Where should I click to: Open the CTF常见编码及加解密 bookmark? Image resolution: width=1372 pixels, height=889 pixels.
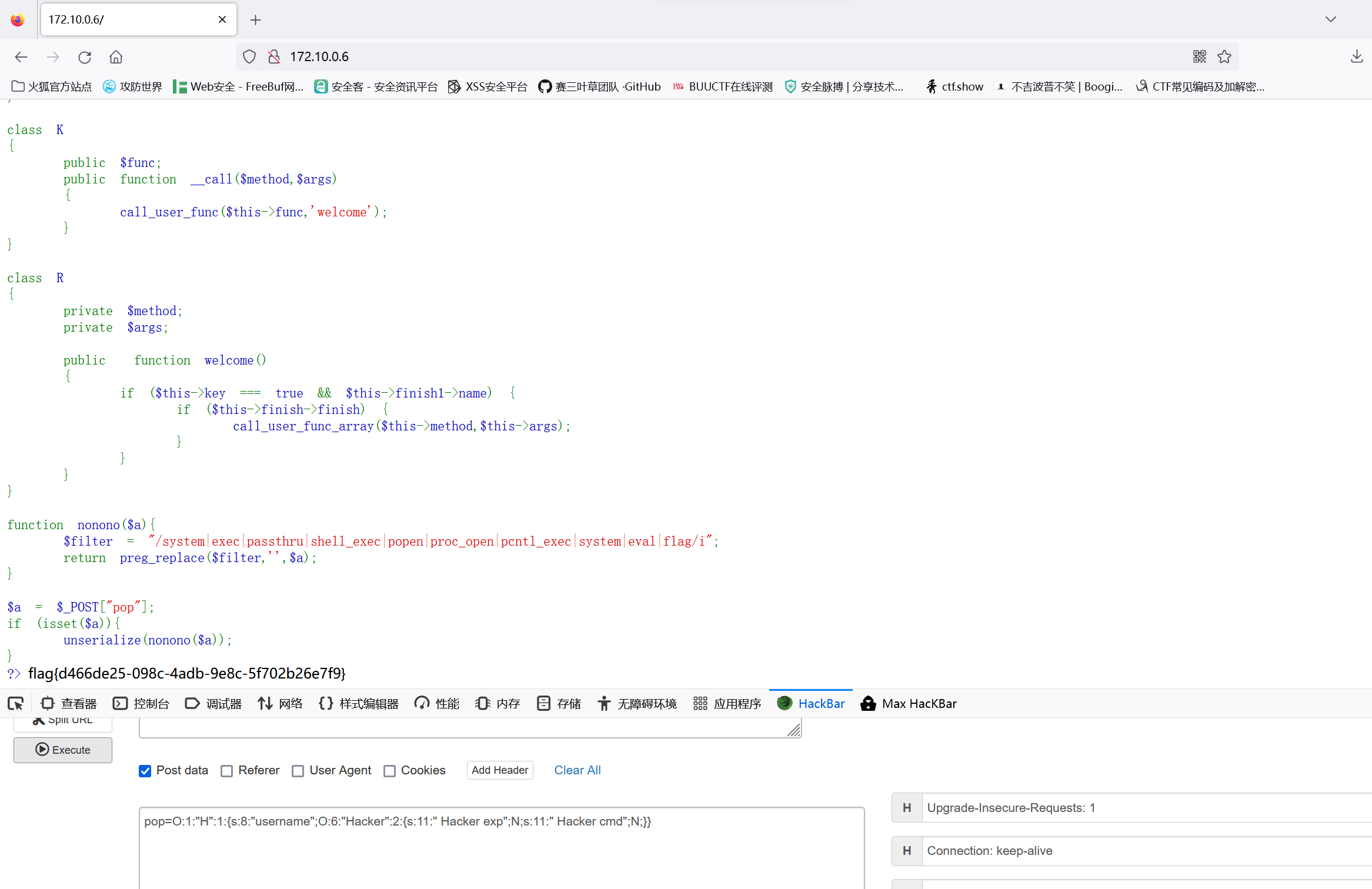(1200, 86)
